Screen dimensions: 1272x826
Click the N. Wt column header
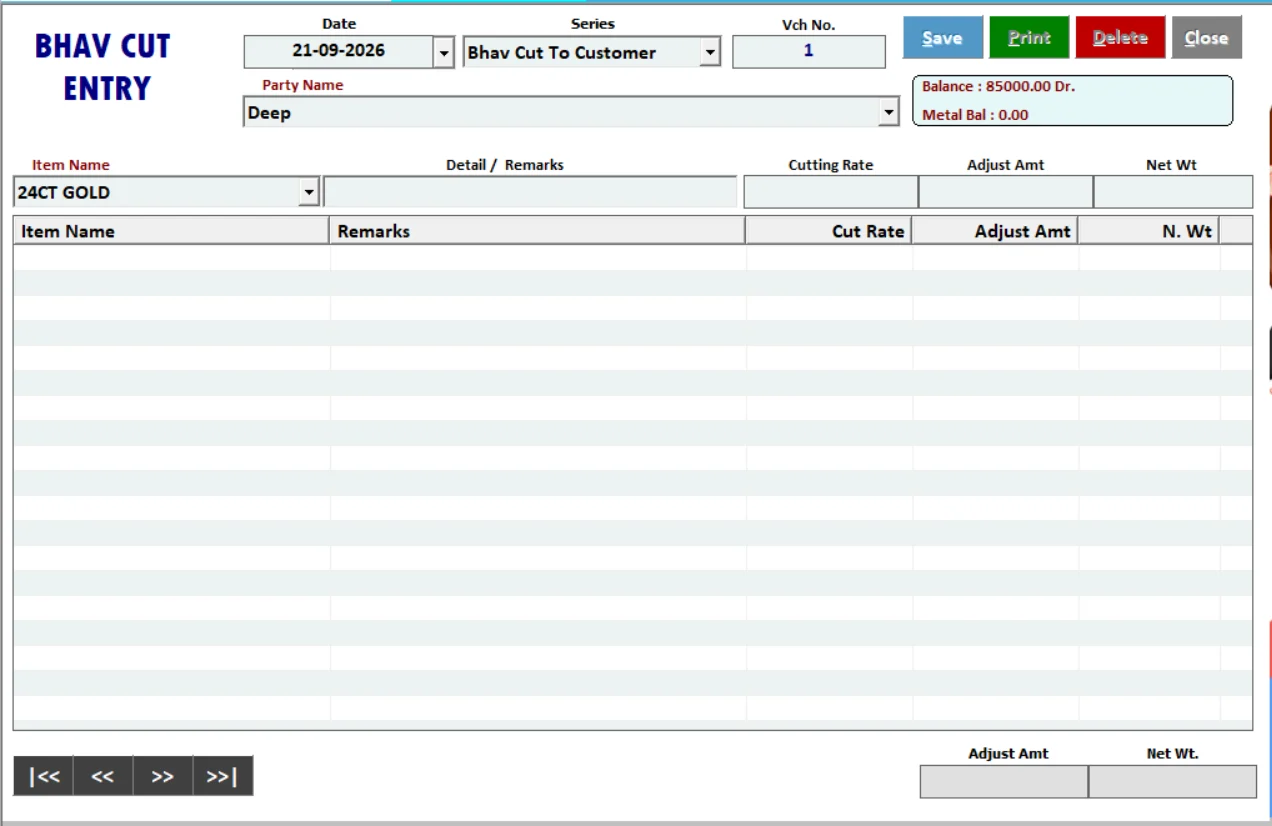tap(1150, 231)
